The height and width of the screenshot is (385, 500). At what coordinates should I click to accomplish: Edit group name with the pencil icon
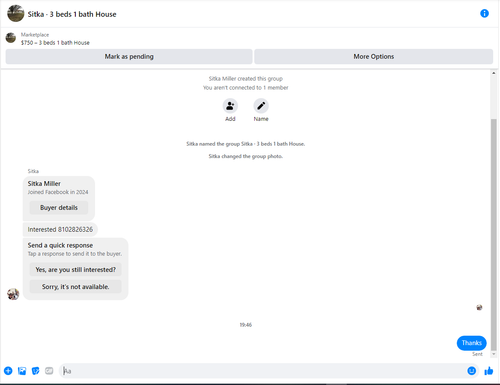coord(261,106)
